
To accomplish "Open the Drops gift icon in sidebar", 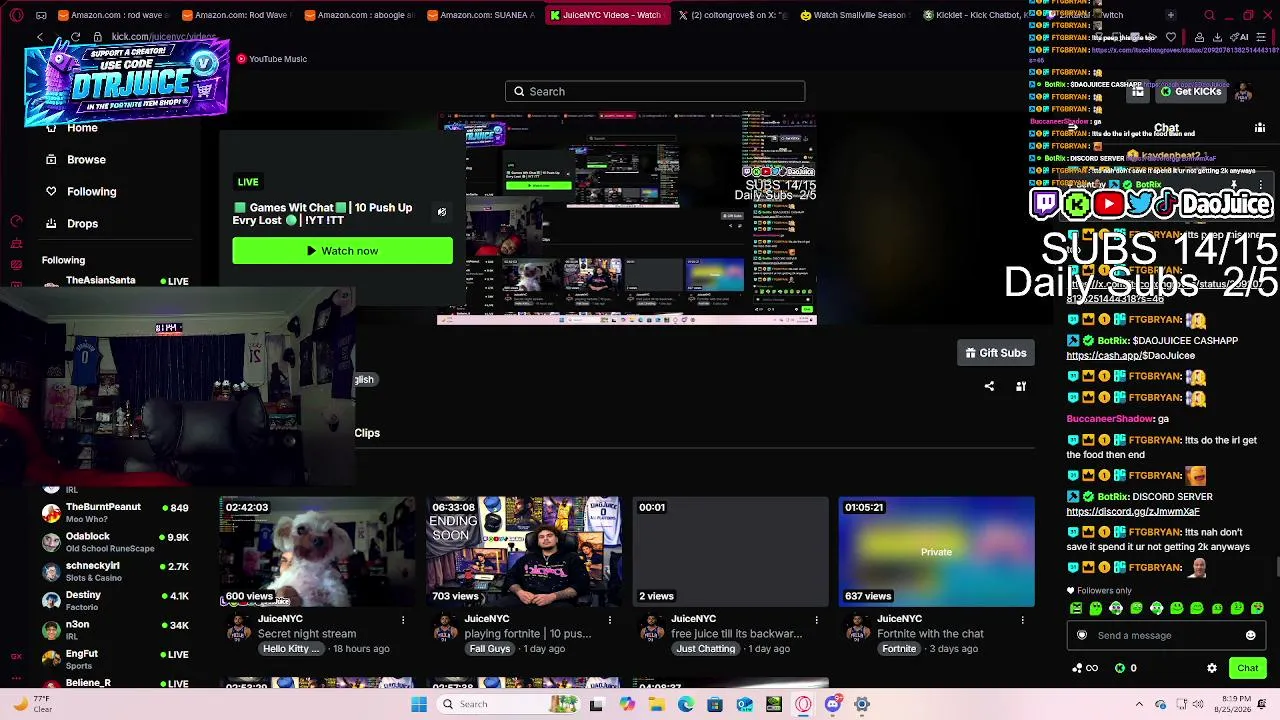I will 51,224.
